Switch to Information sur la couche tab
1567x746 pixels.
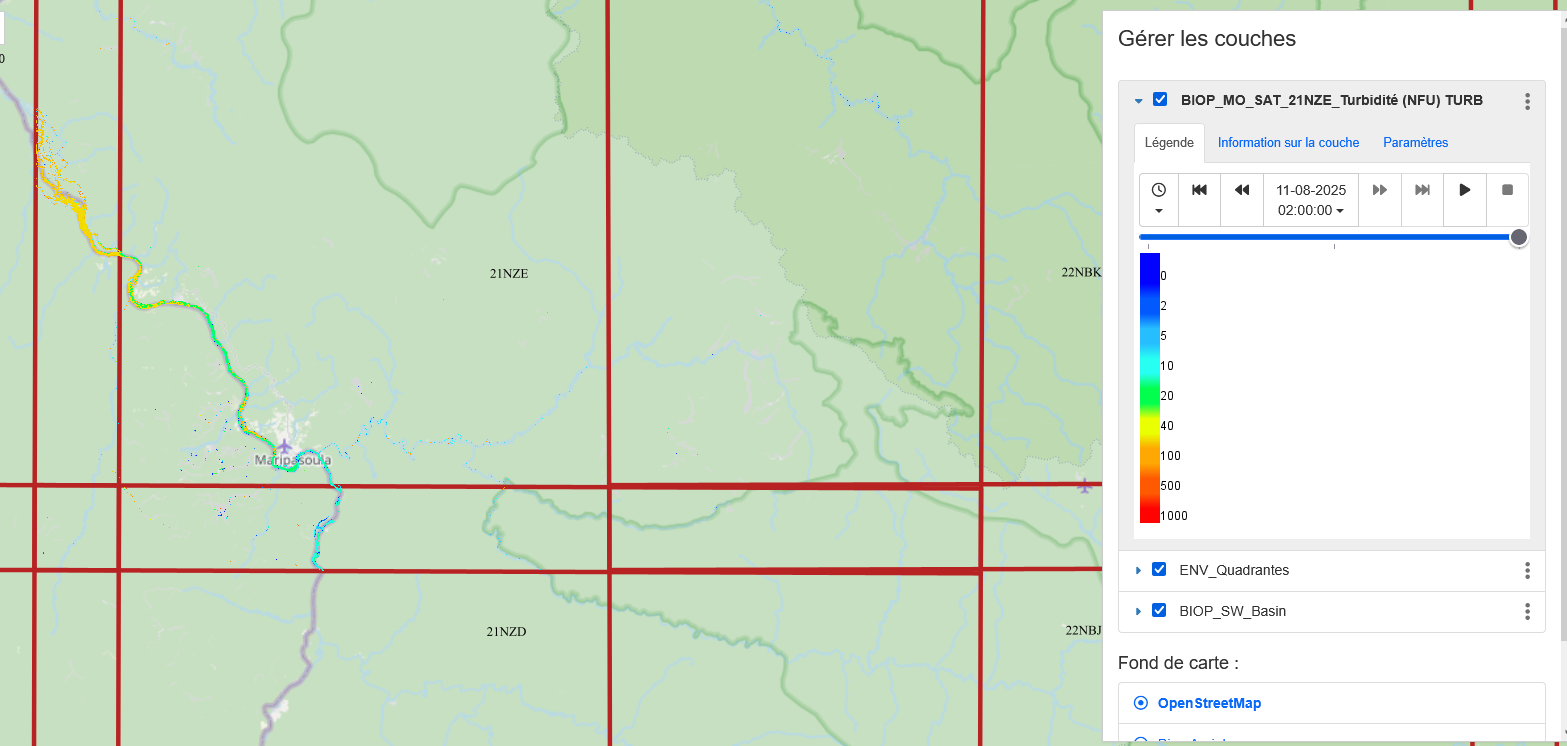1288,143
